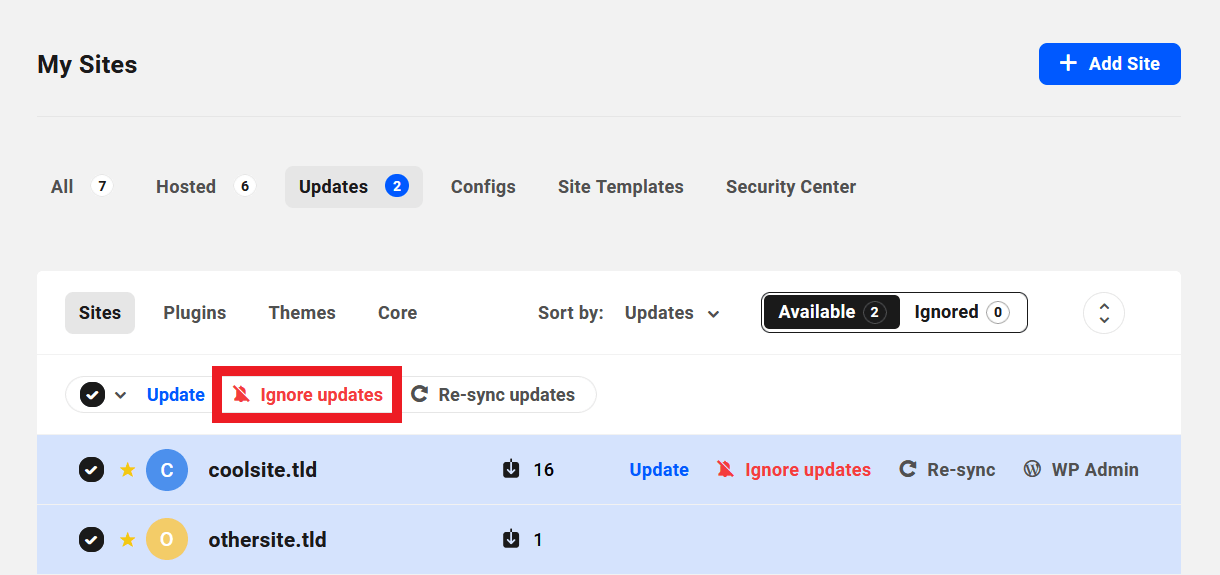Click the muted bell icon in coolsite.tld row

tap(726, 469)
